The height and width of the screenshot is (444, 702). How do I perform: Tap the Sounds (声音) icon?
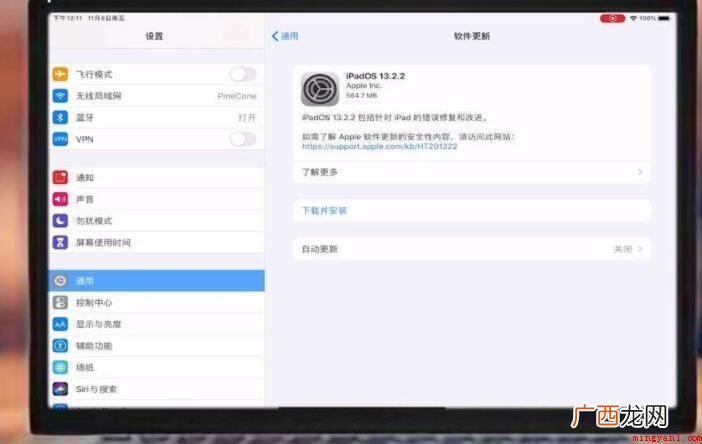click(60, 199)
